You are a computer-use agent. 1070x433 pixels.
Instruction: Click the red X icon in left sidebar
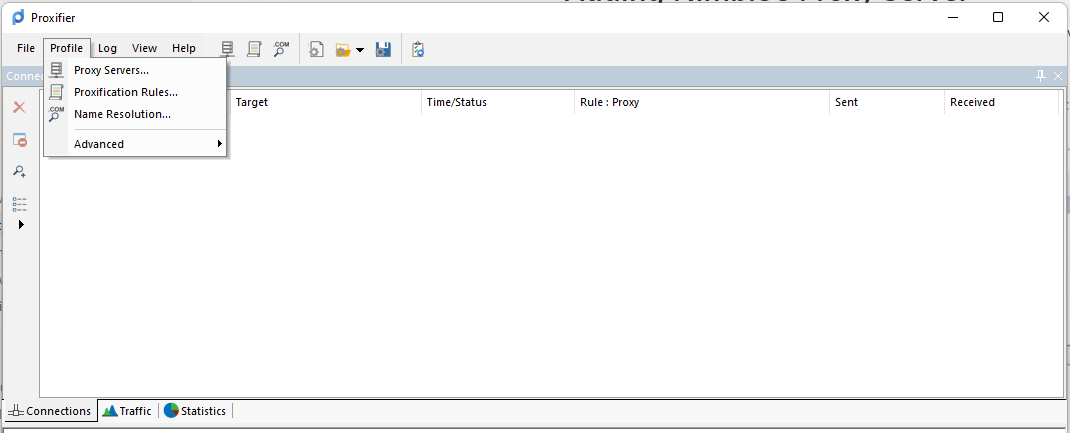pos(19,107)
